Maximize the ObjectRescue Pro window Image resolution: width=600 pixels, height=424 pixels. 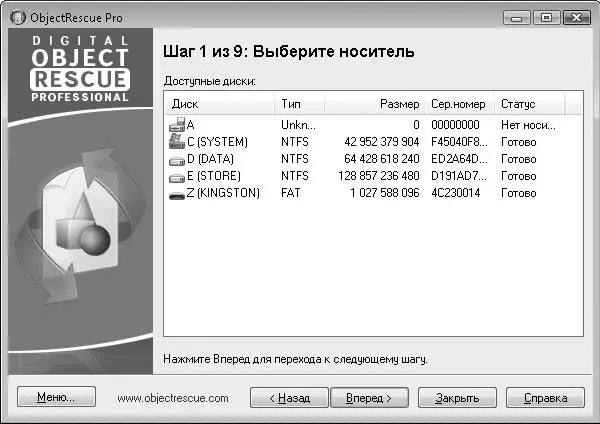tap(546, 17)
